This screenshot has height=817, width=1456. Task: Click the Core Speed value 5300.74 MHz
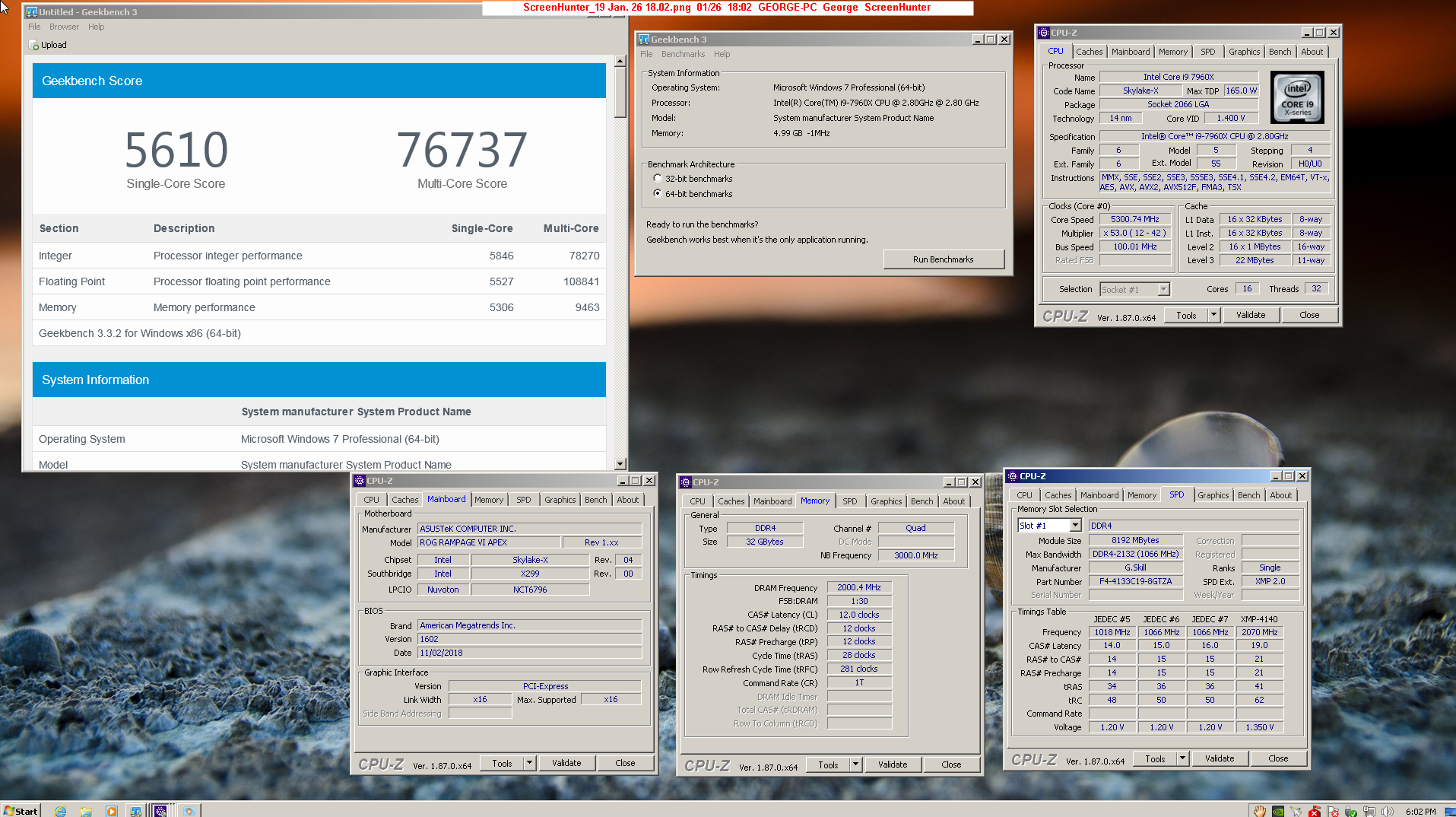1134,219
